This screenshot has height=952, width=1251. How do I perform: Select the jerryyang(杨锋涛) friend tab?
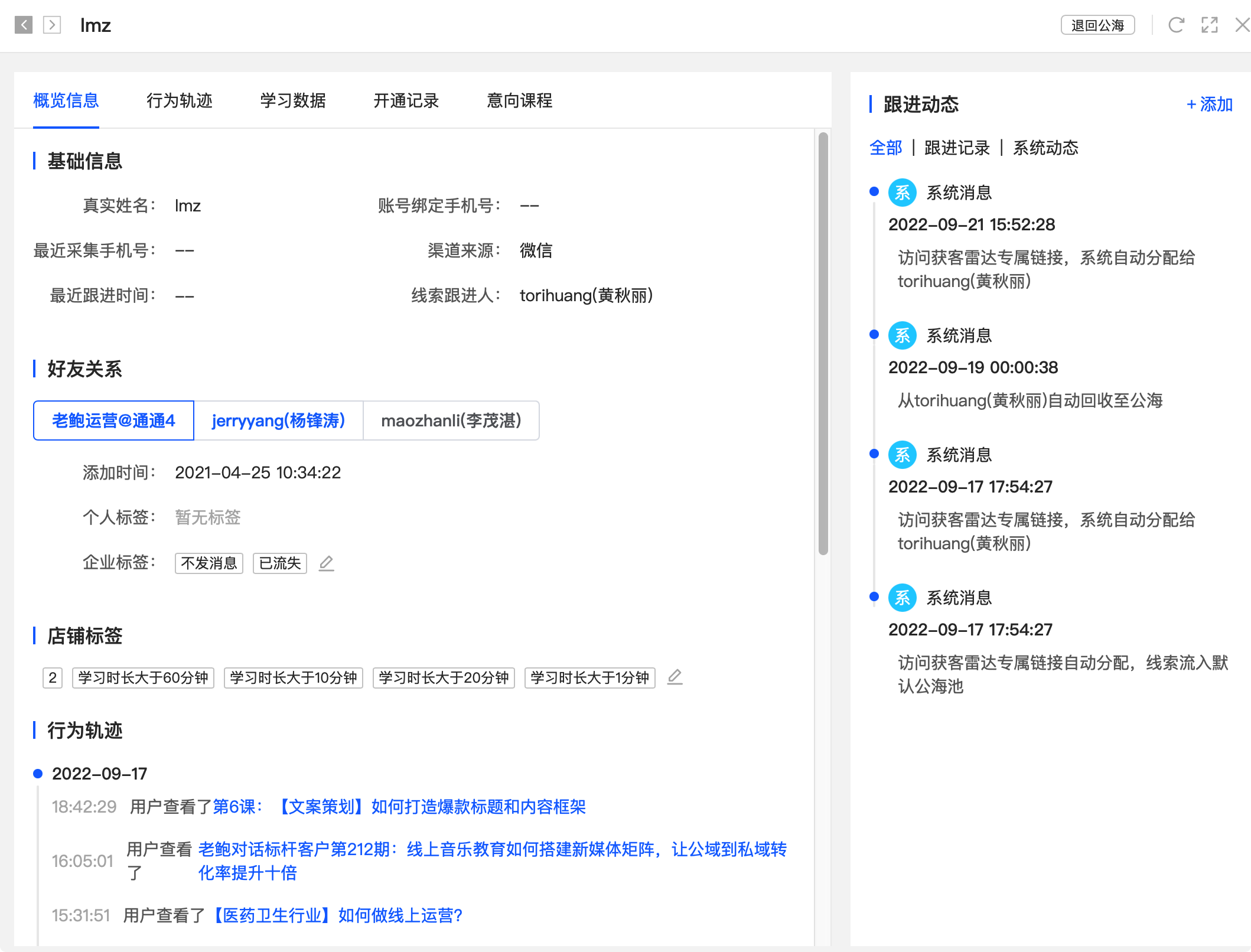click(278, 420)
